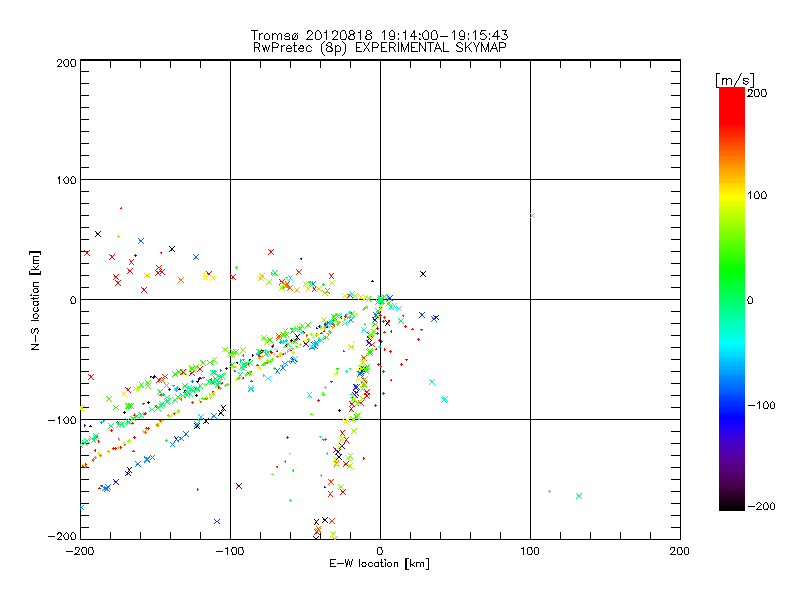Click the colorbar tick label '0'
This screenshot has width=800, height=600.
(x=750, y=300)
